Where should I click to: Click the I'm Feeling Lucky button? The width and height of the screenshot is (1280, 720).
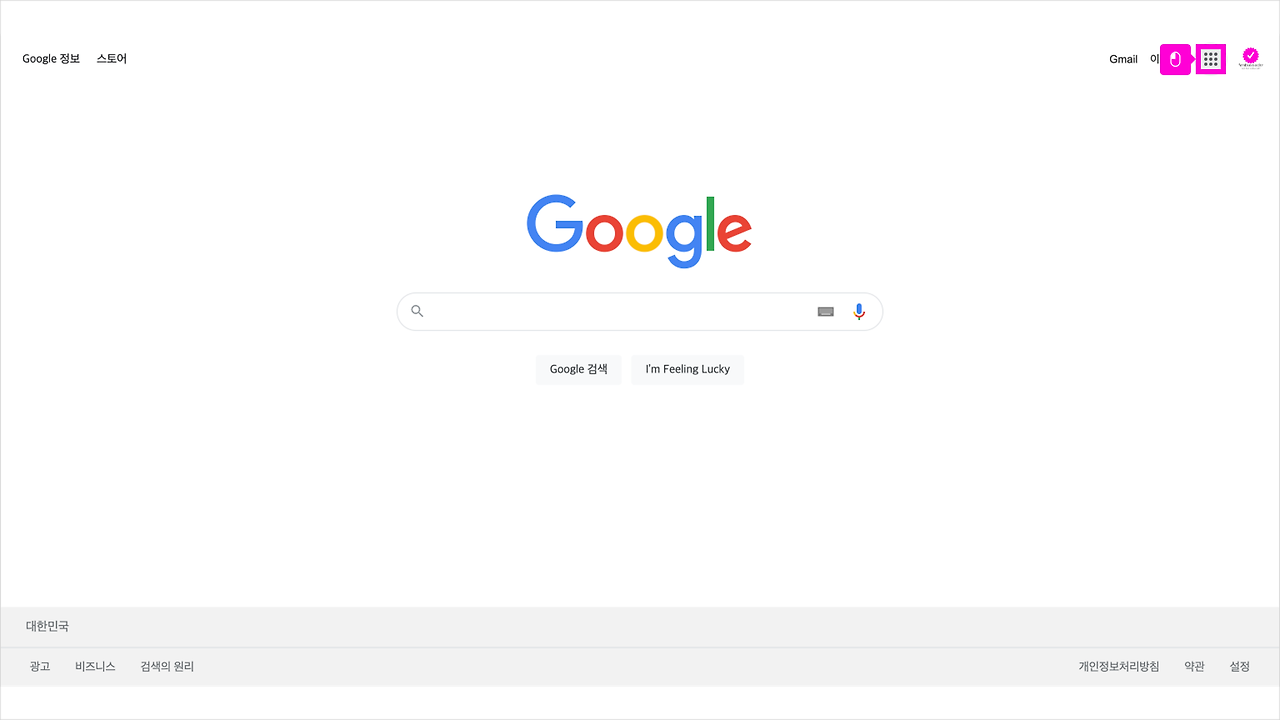coord(688,369)
